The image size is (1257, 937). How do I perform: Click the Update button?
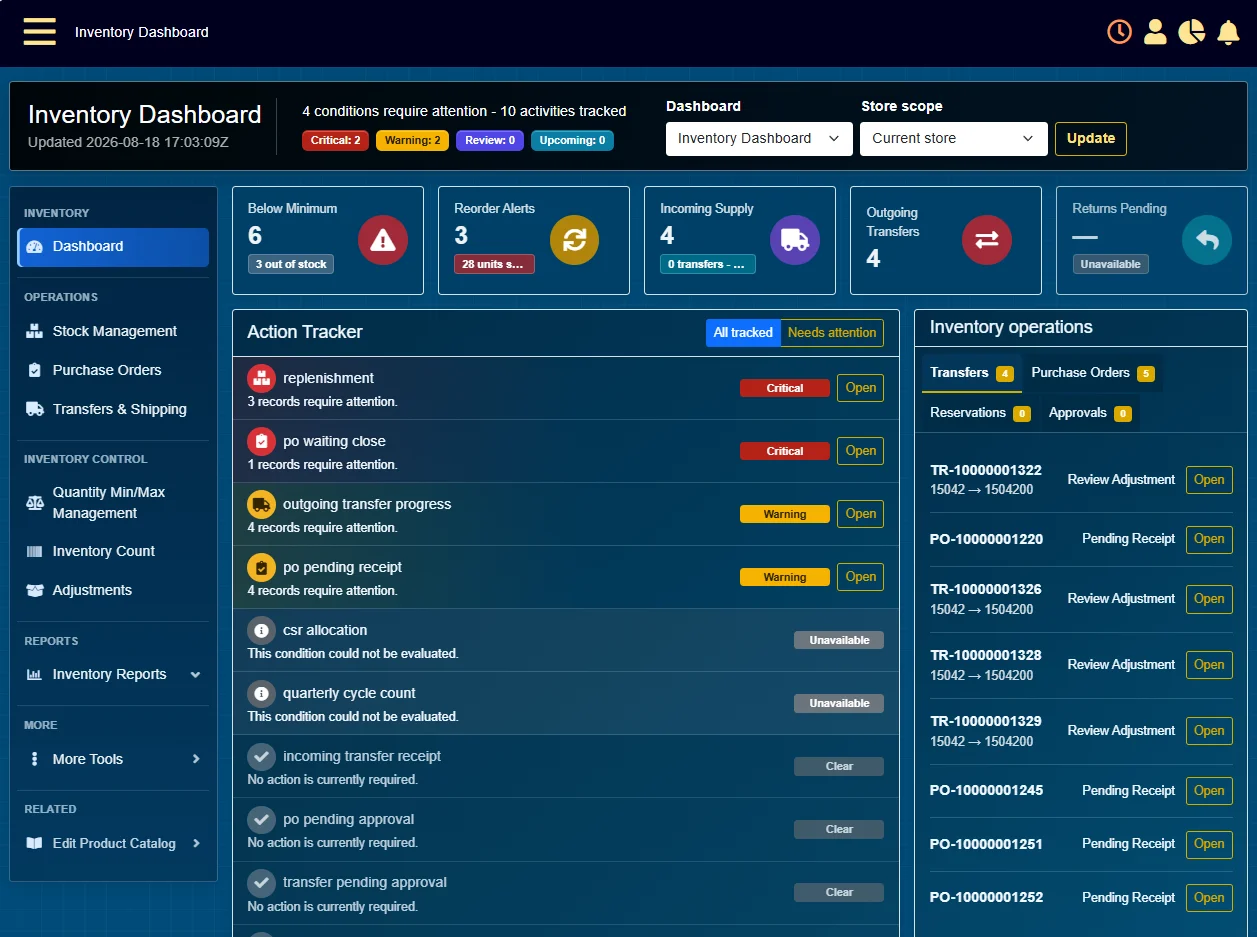coord(1091,139)
